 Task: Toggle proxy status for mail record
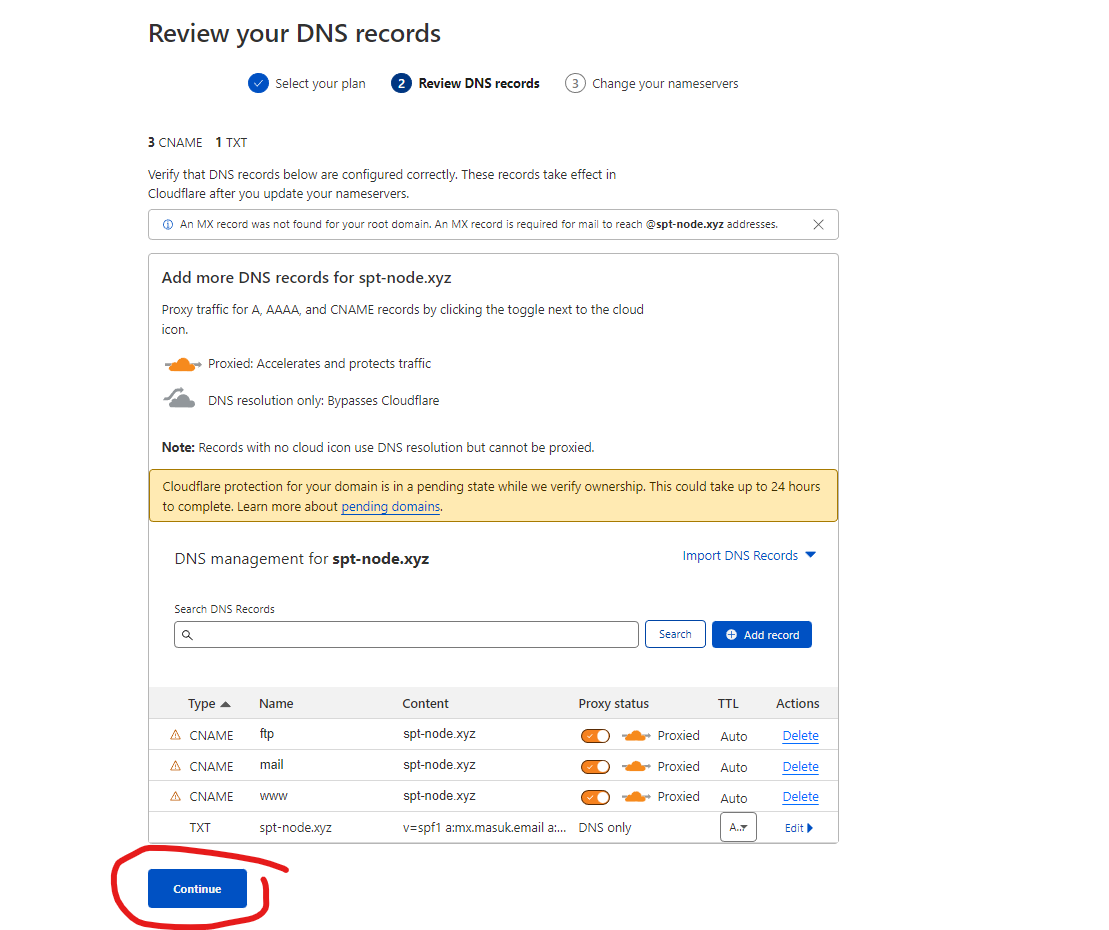pyautogui.click(x=595, y=766)
